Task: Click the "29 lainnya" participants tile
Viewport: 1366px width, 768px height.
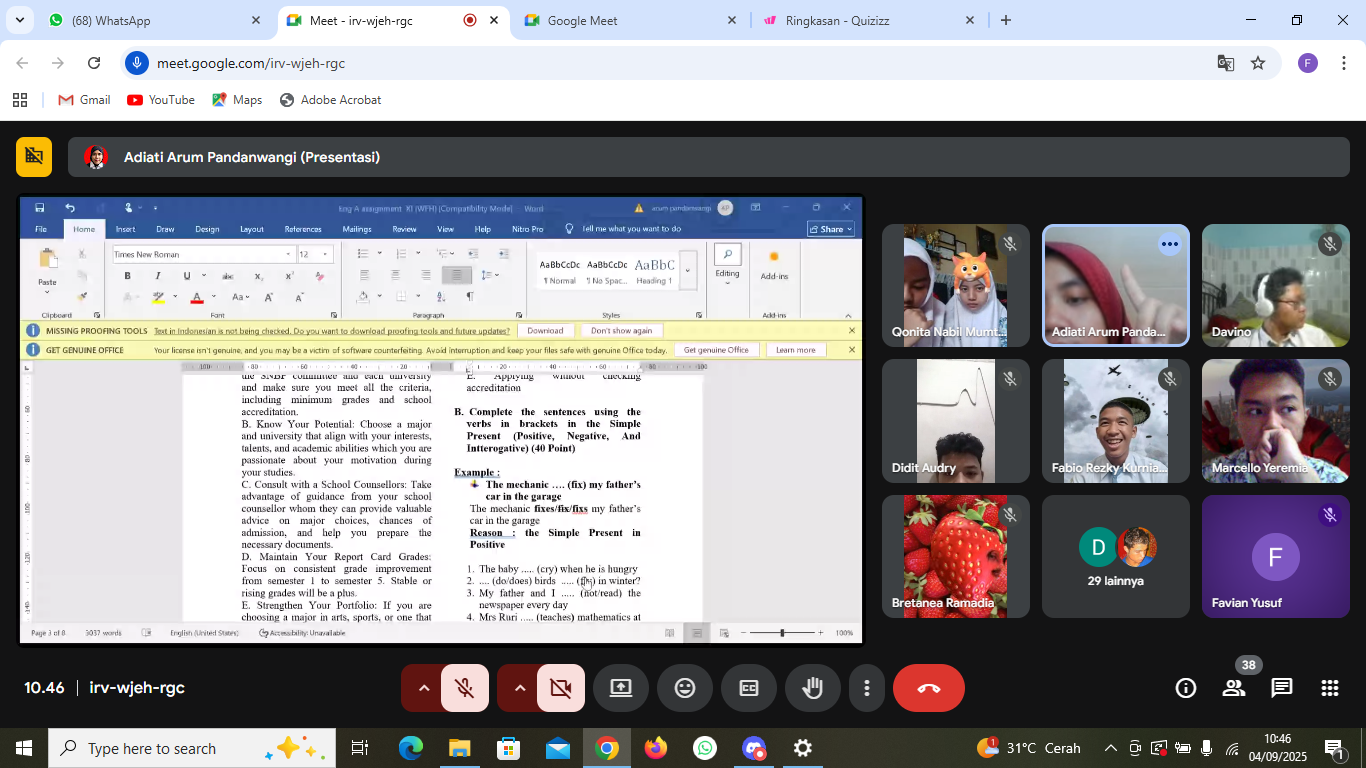Action: [x=1116, y=557]
